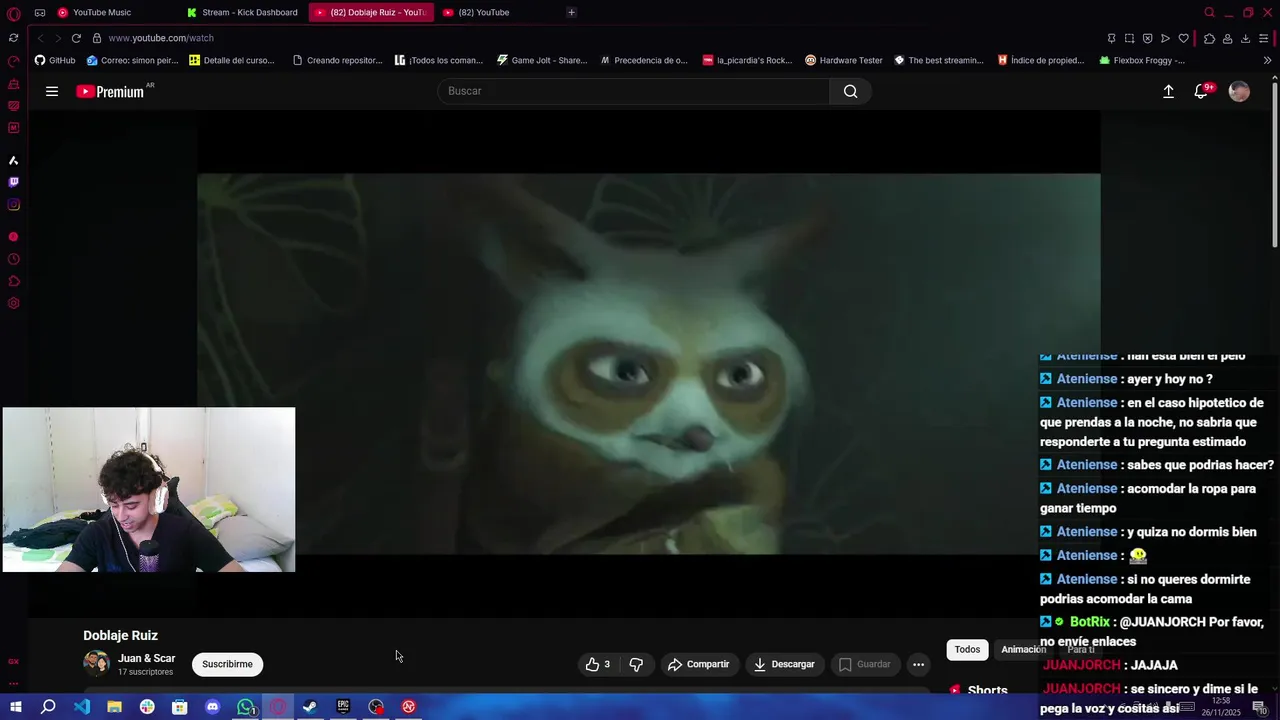Open YouTube notifications bell

pyautogui.click(x=1202, y=91)
